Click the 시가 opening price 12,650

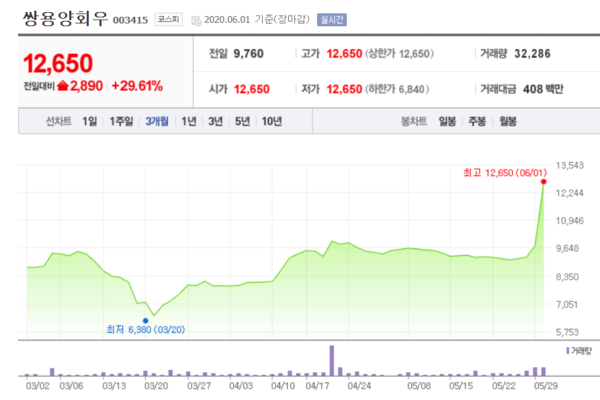(x=251, y=89)
